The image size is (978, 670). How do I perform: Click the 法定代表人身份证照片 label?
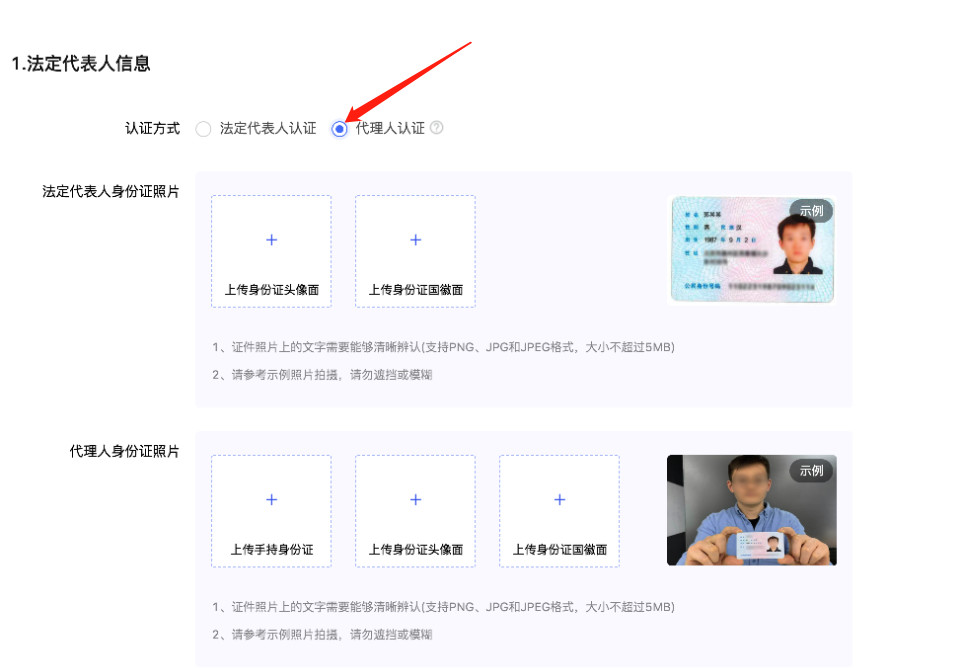click(110, 191)
